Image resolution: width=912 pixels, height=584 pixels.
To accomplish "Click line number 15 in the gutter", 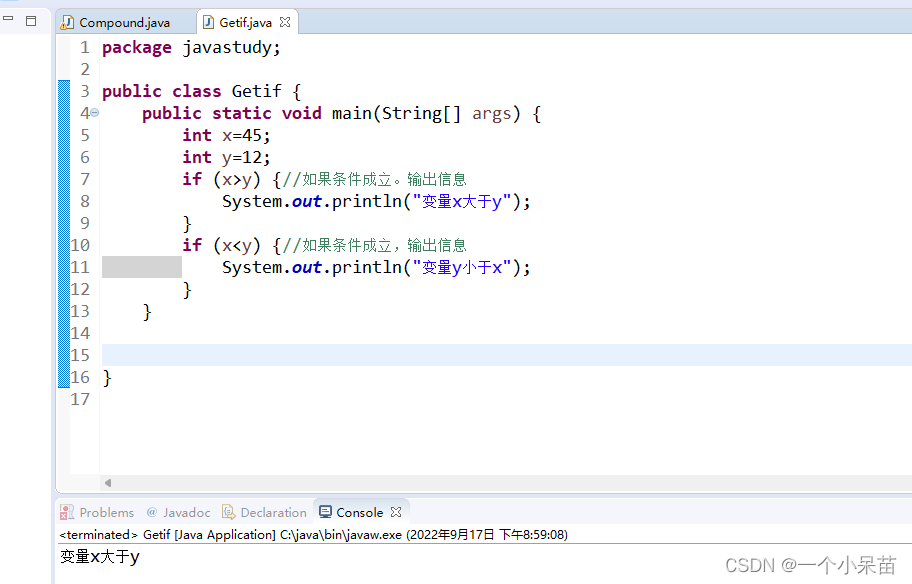I will point(80,355).
